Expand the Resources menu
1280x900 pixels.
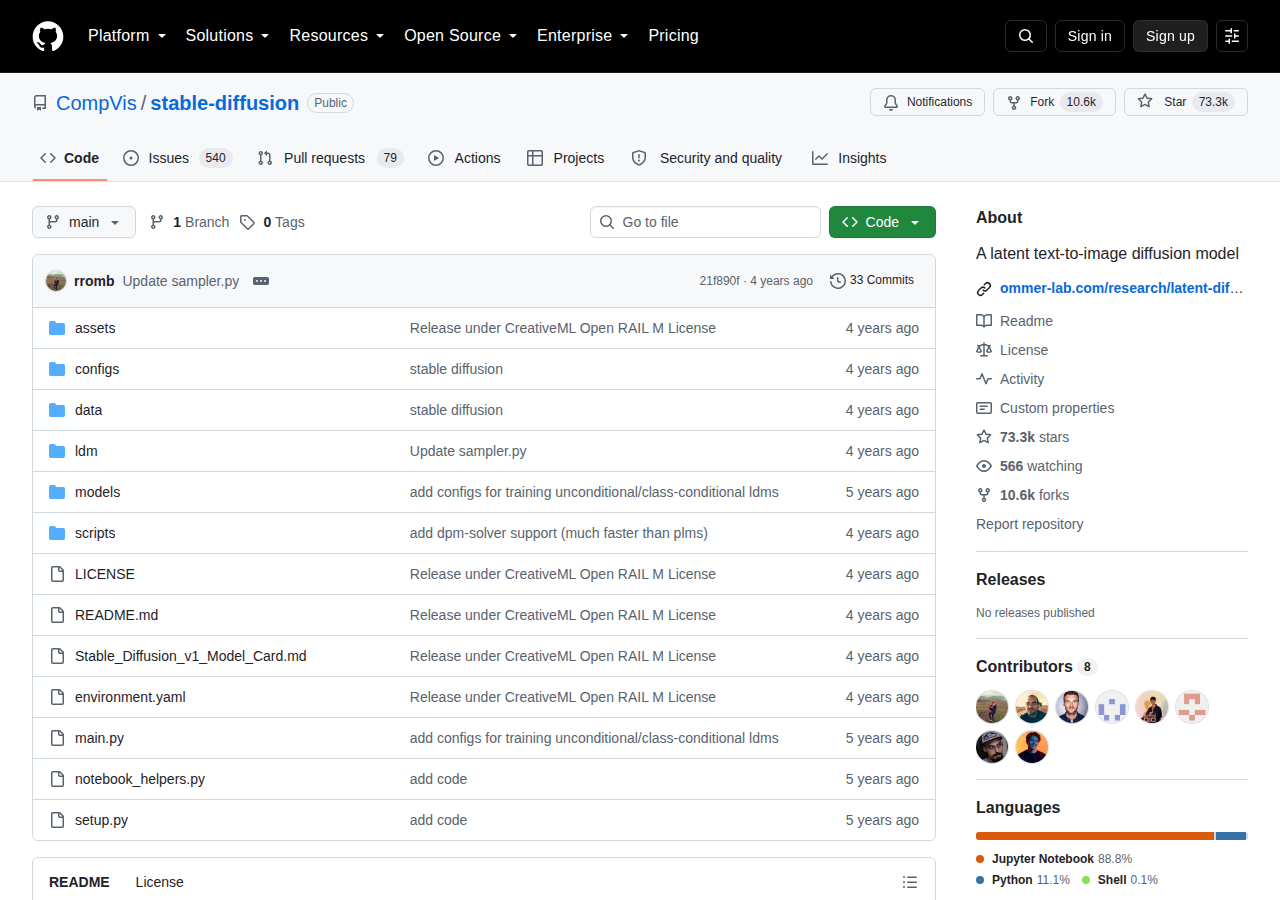pos(337,36)
